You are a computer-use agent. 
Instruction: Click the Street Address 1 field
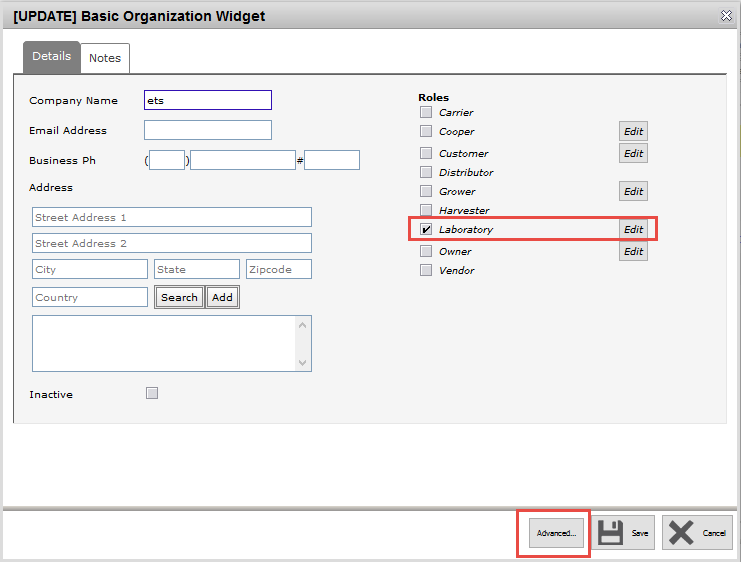click(x=172, y=217)
